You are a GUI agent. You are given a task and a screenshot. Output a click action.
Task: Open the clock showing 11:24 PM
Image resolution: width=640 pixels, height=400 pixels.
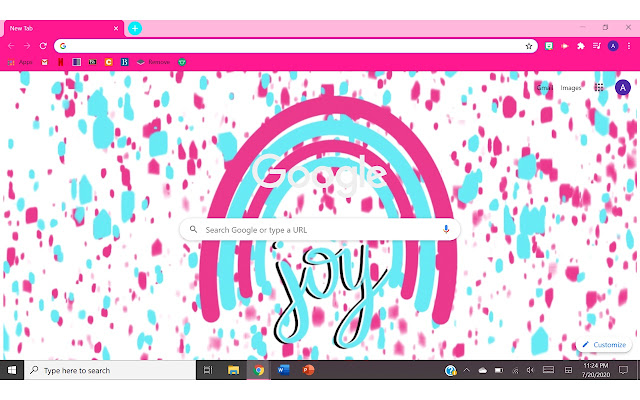(x=596, y=370)
